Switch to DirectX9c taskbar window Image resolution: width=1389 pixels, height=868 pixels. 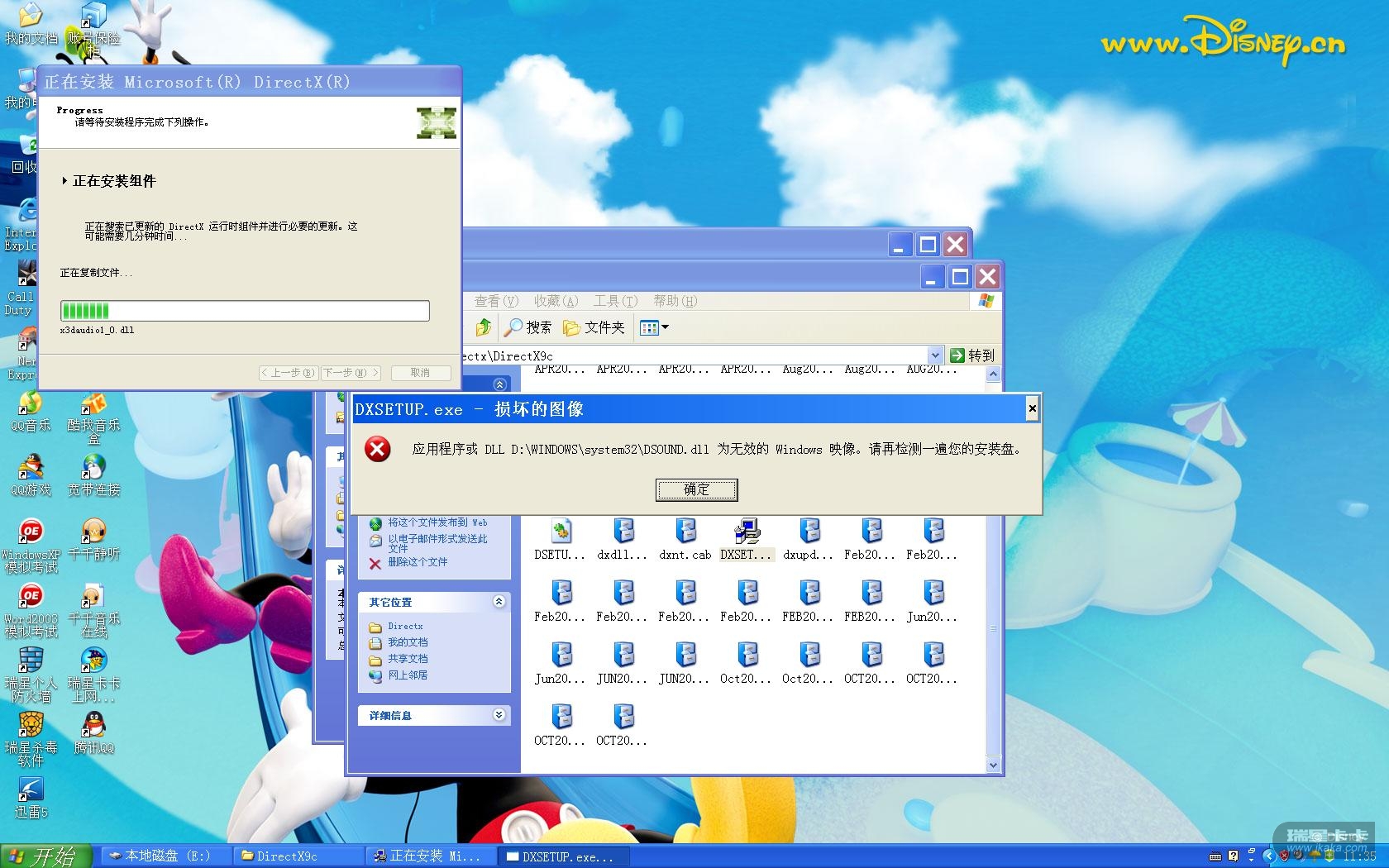pyautogui.click(x=299, y=856)
